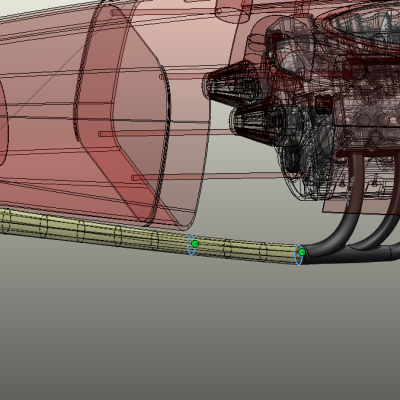Select the green handle at the exhaust collector joint
The width and height of the screenshot is (400, 400).
[x=302, y=252]
